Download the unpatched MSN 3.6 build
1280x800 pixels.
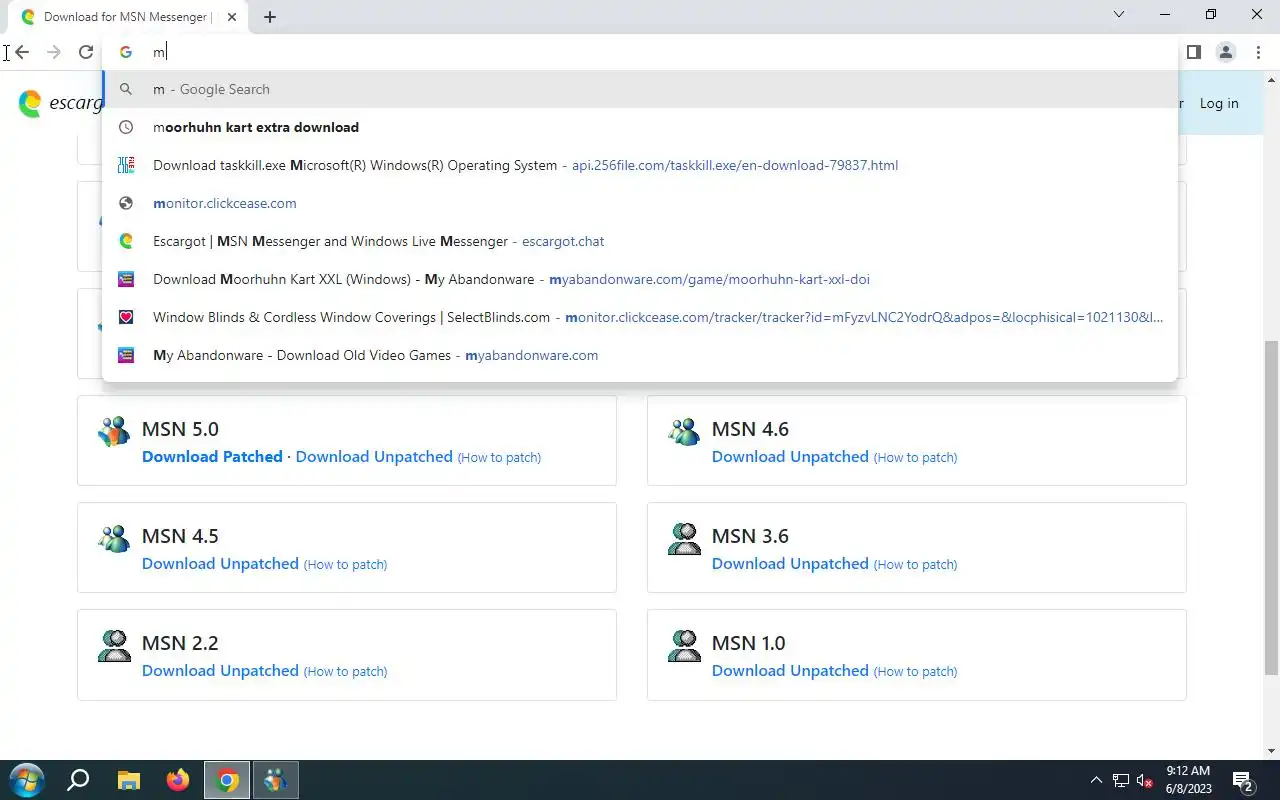(790, 563)
